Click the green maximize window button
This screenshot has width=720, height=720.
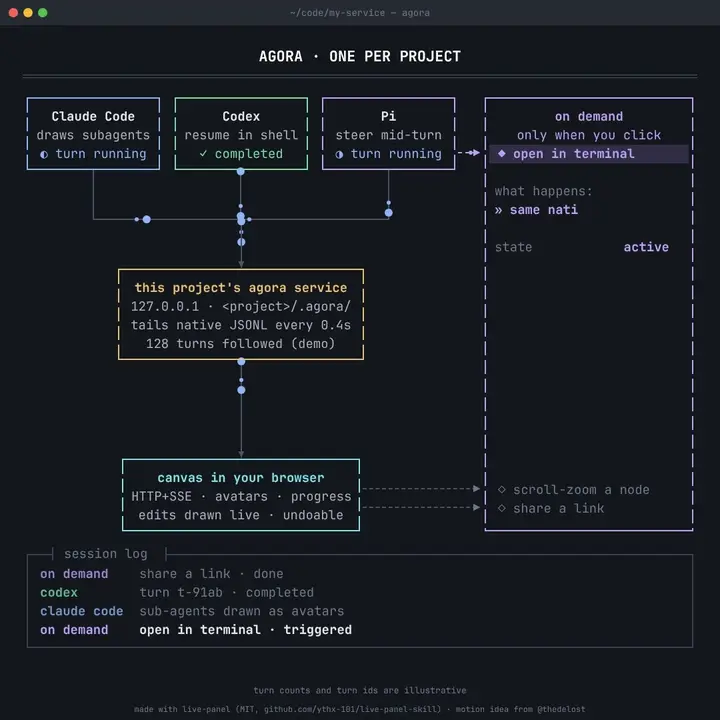pyautogui.click(x=43, y=13)
